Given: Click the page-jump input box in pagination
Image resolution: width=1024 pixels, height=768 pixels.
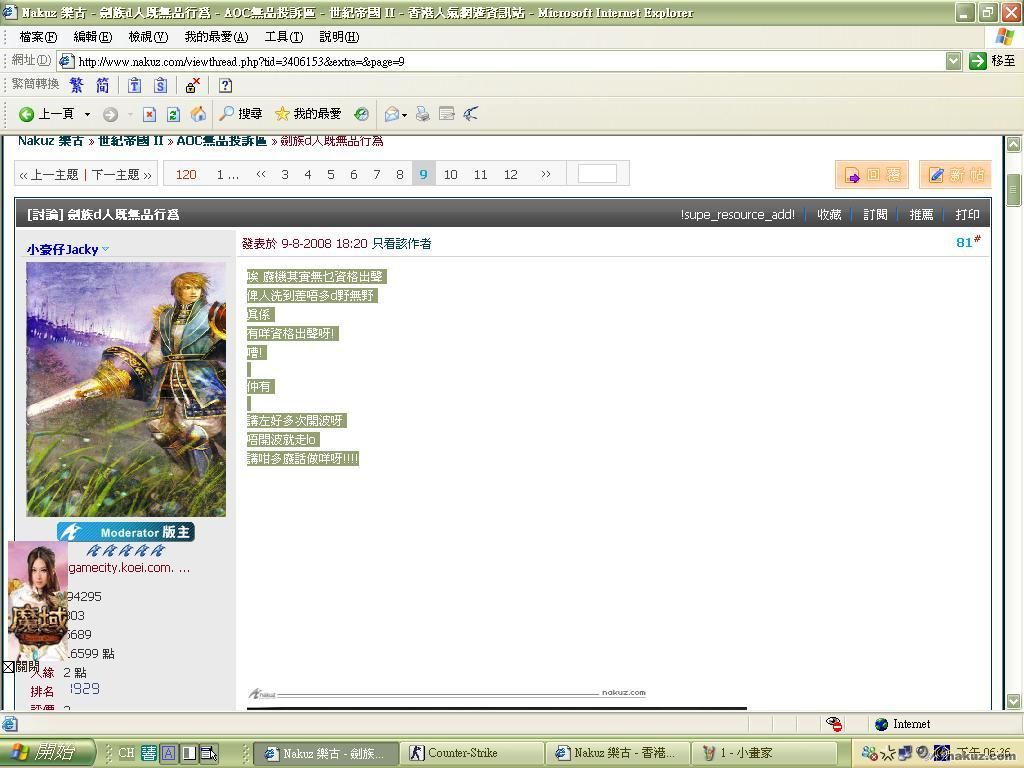Looking at the screenshot, I should click(x=597, y=174).
